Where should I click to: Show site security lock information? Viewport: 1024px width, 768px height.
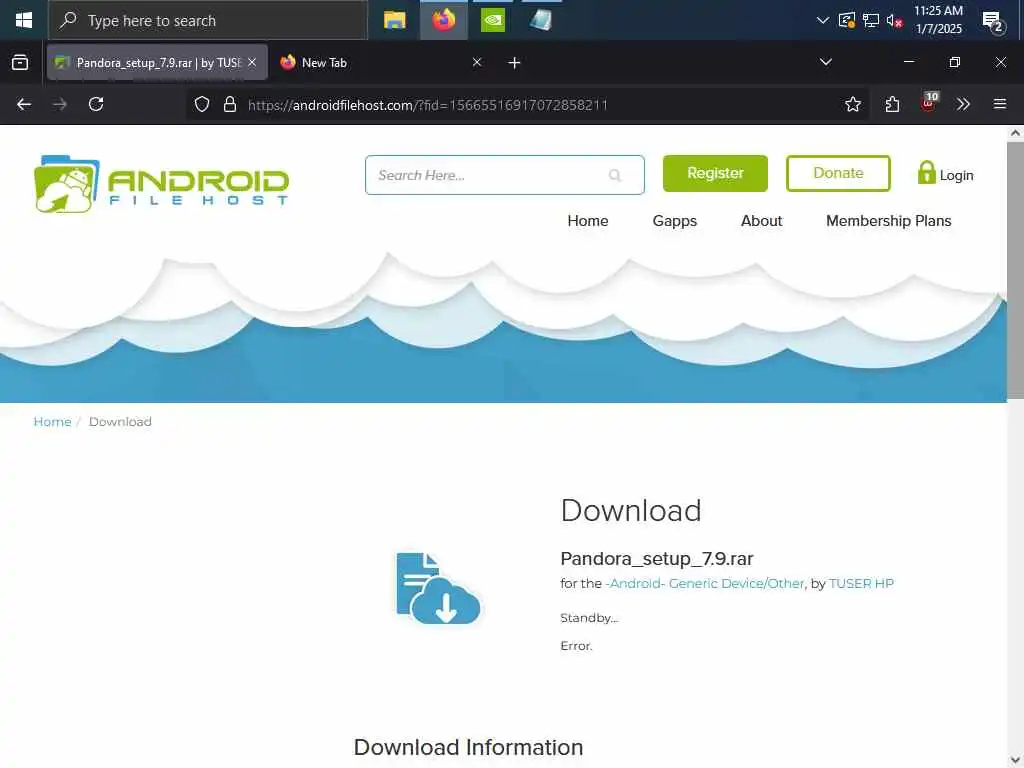[x=229, y=104]
